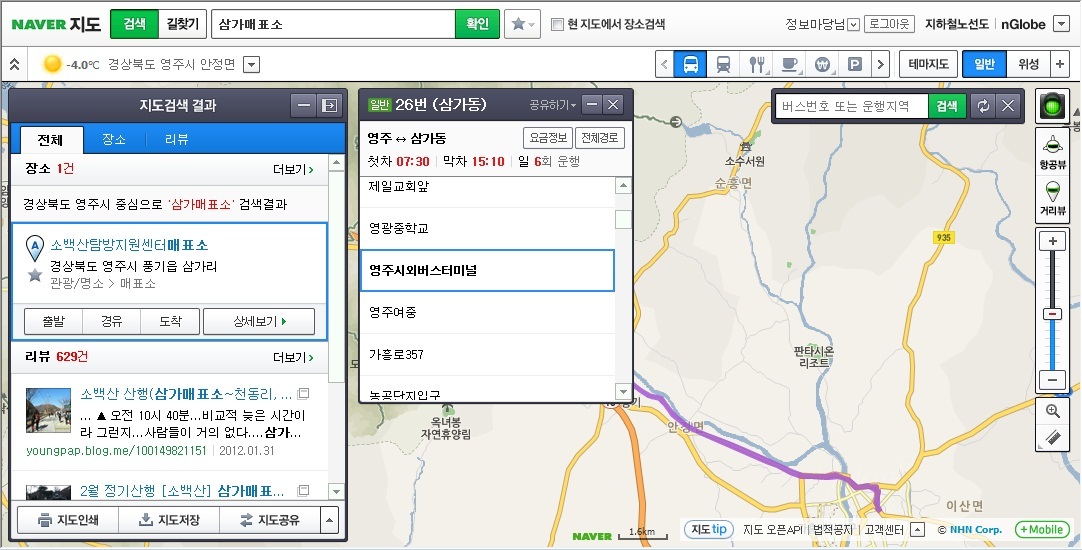
Task: Expand footer arrow beside 고객센터
Action: (917, 530)
